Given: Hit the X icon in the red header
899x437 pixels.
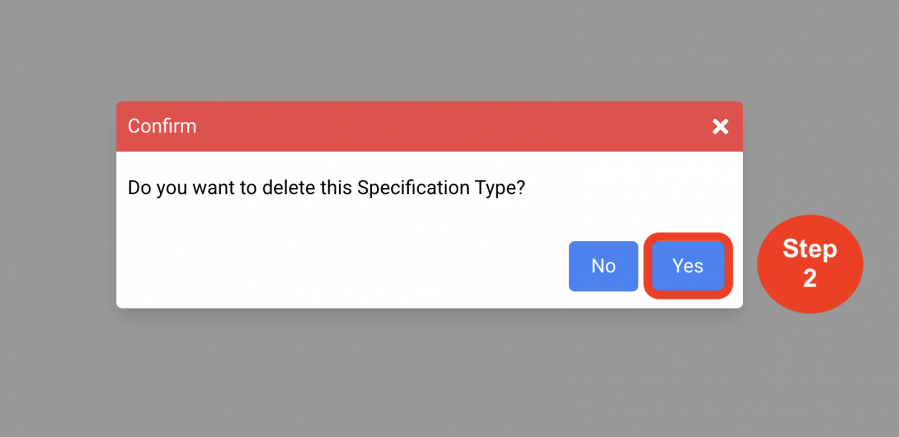Looking at the screenshot, I should (720, 127).
